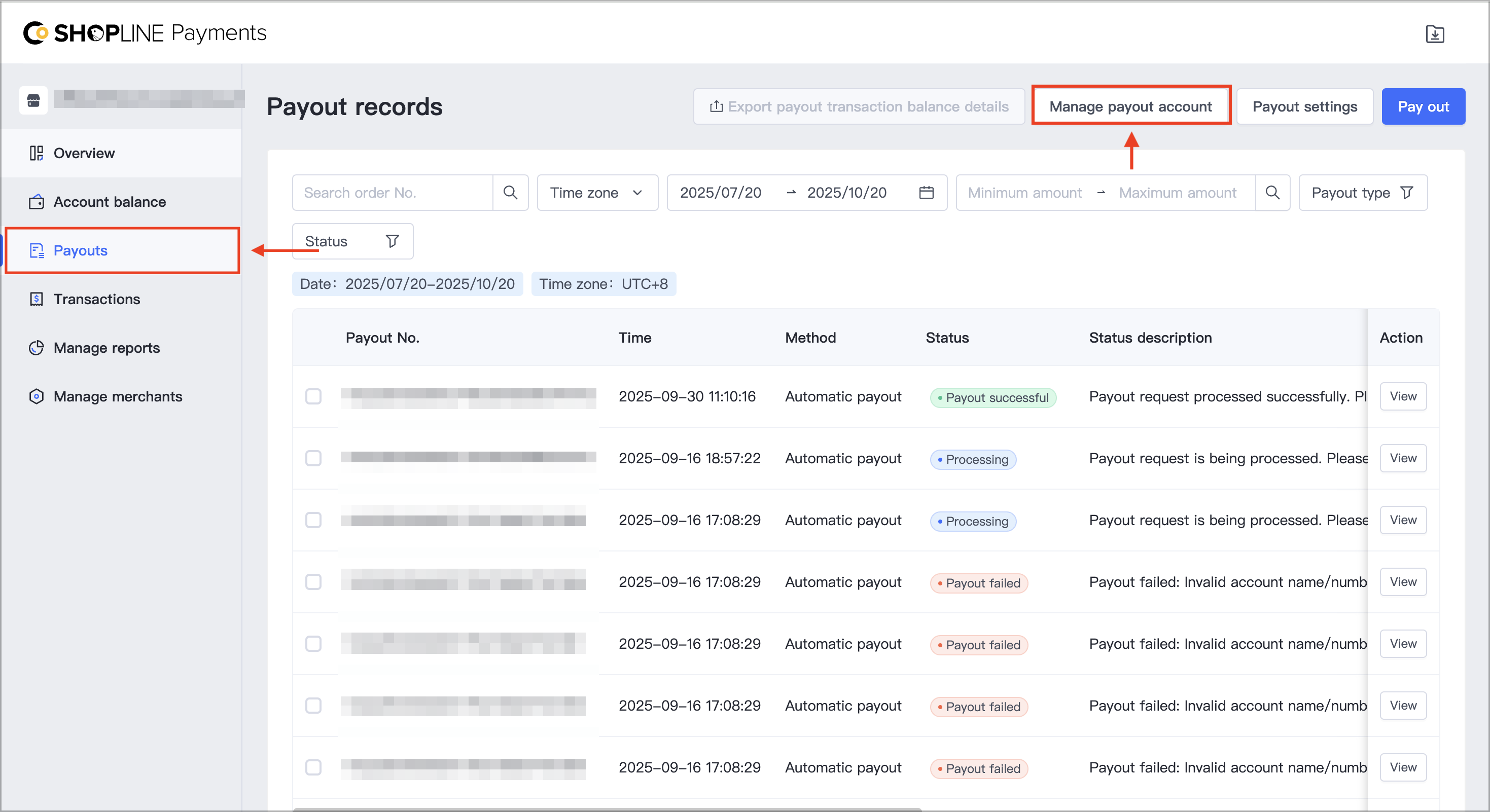1490x812 pixels.
Task: Open Payout settings
Action: click(1305, 106)
